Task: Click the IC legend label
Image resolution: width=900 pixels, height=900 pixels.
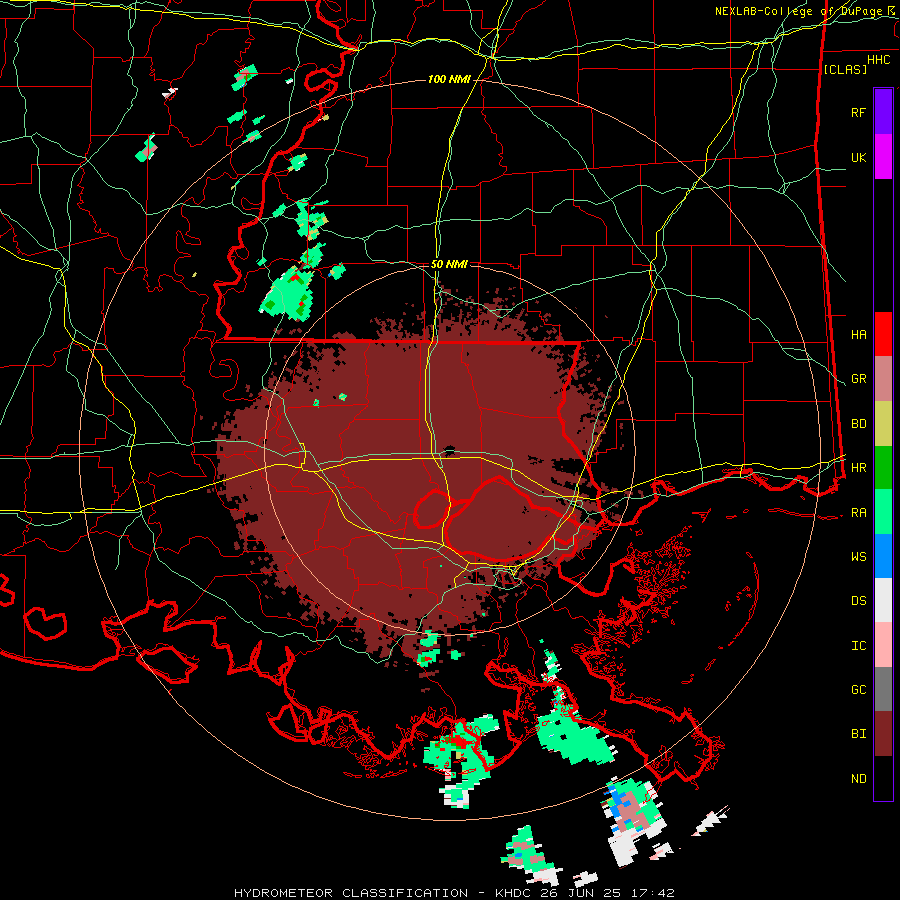Action: pos(858,646)
